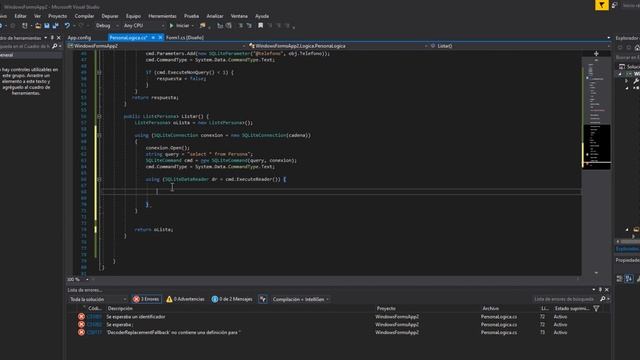Close the Lista de errores panel

(607, 290)
